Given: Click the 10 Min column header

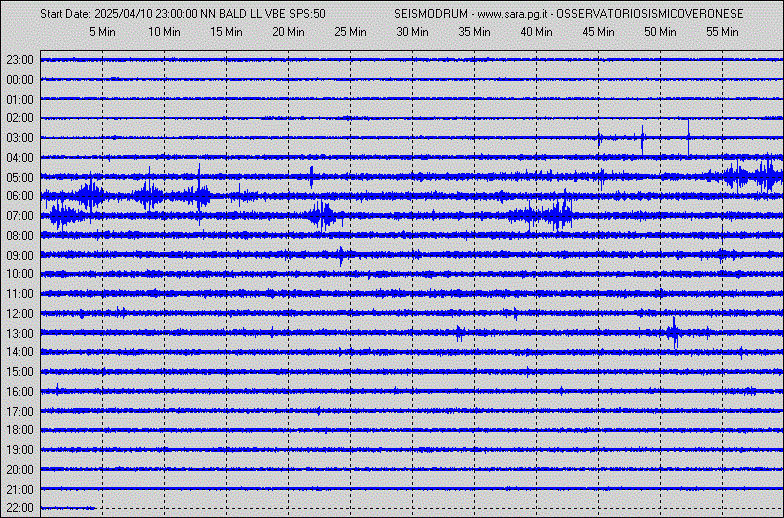Looking at the screenshot, I should pyautogui.click(x=164, y=32).
